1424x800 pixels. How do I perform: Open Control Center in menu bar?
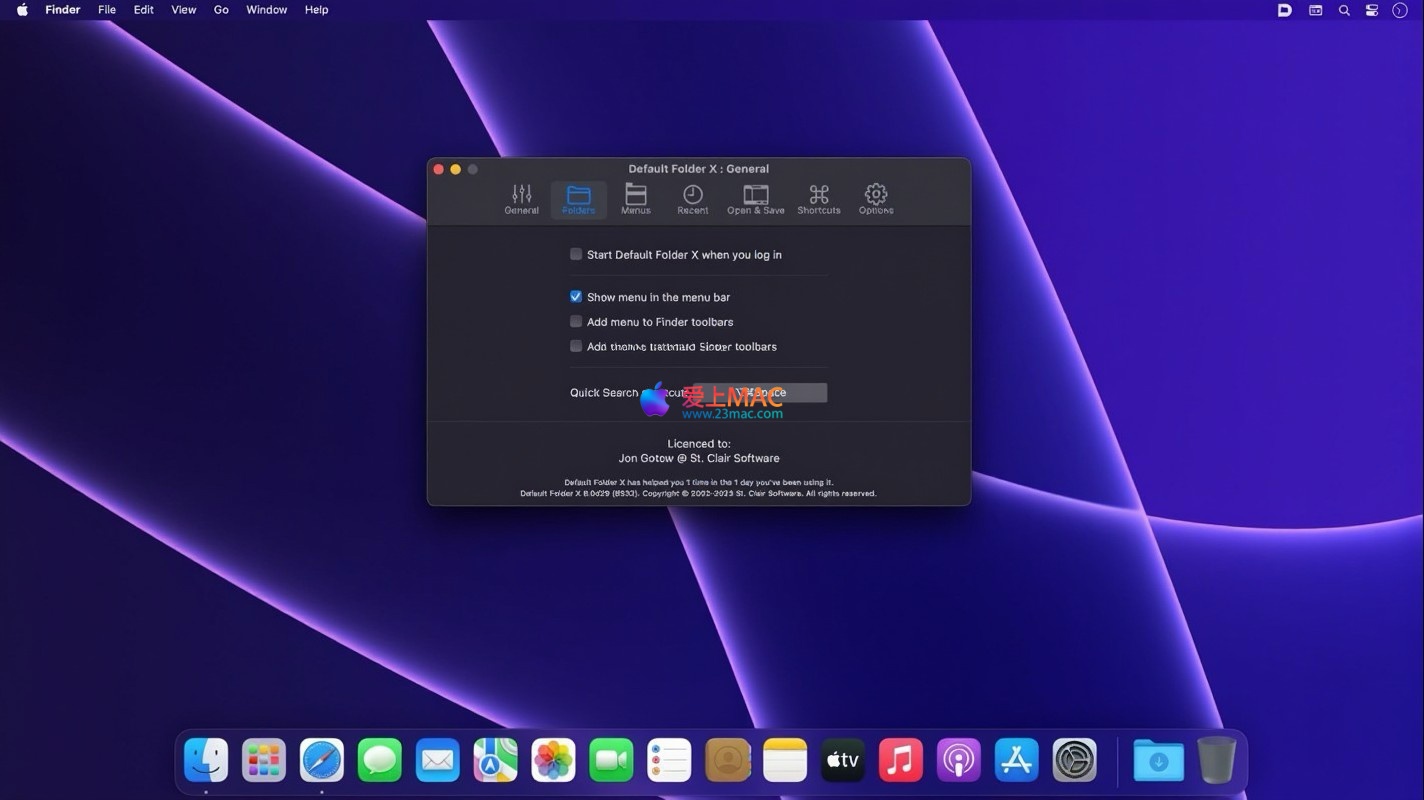coord(1372,10)
